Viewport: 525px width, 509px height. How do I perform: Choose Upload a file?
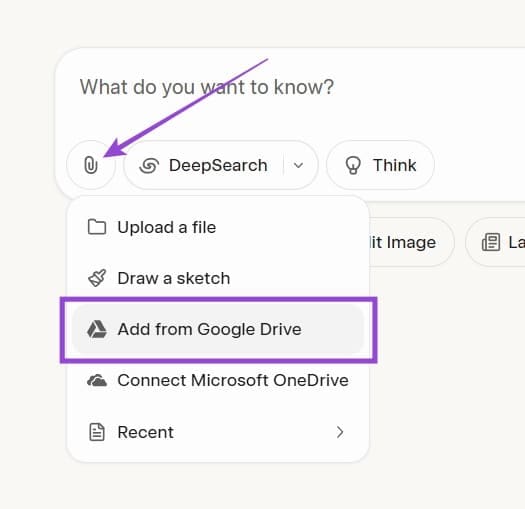click(x=218, y=227)
